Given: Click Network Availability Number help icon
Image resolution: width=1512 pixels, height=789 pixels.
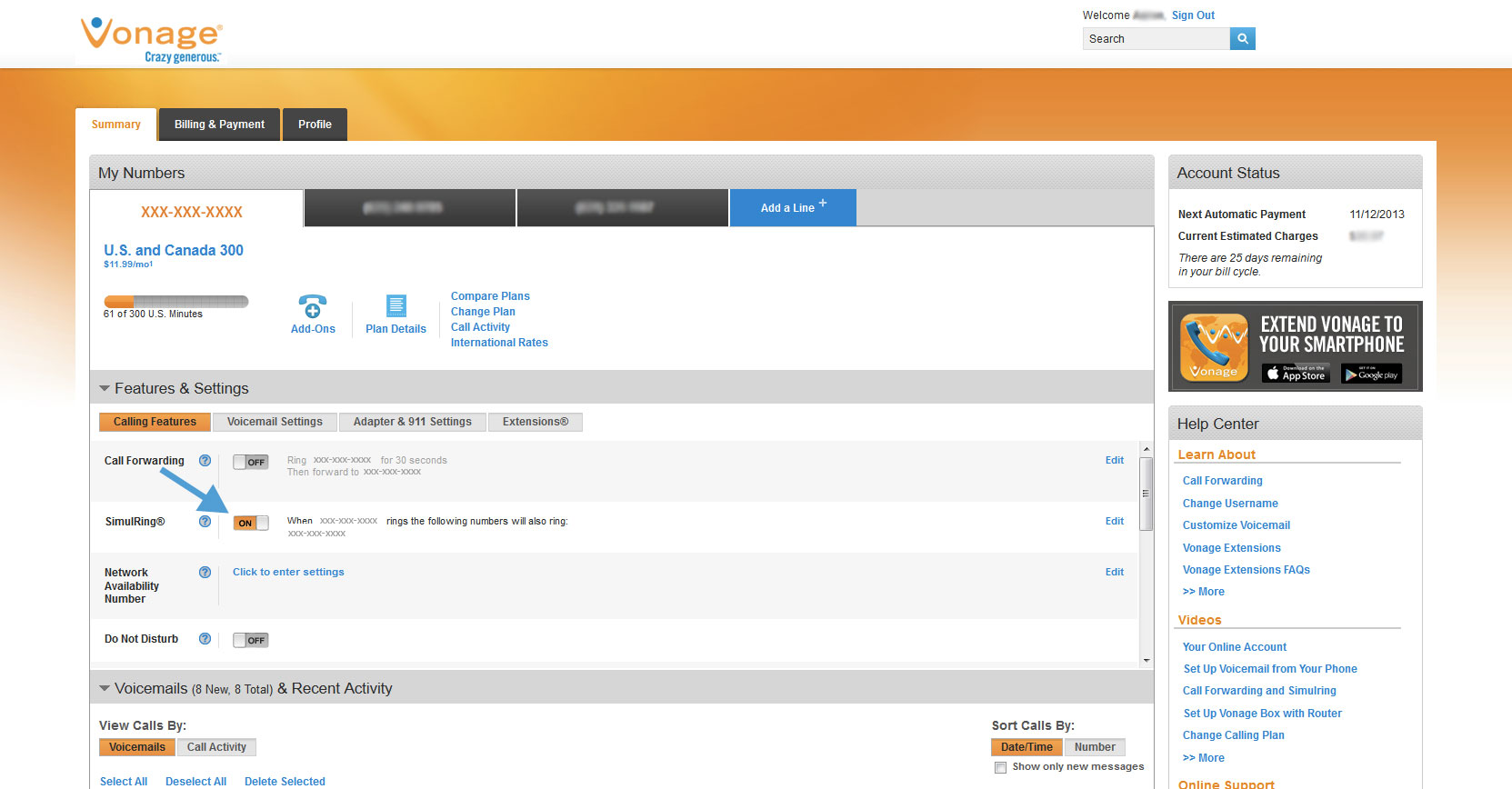Looking at the screenshot, I should [x=205, y=573].
